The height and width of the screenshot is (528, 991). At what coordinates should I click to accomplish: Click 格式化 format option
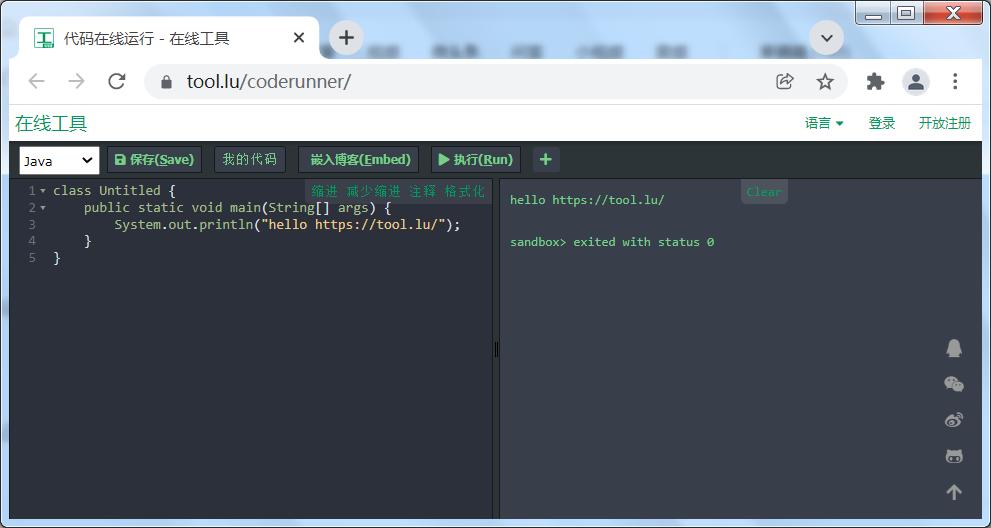[x=465, y=192]
